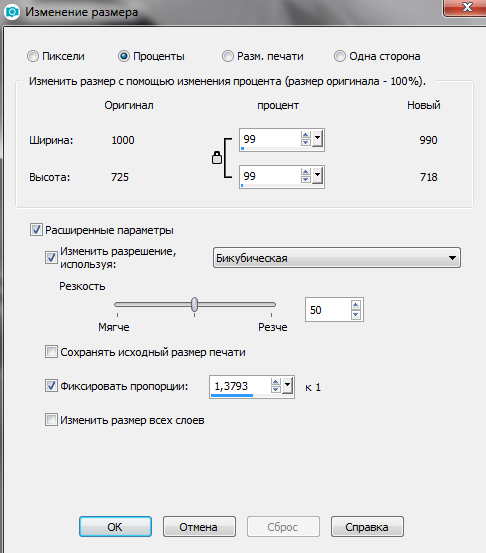Screen dimensions: 486x553
Task: Click the Резкость slider handle
Action: click(194, 304)
